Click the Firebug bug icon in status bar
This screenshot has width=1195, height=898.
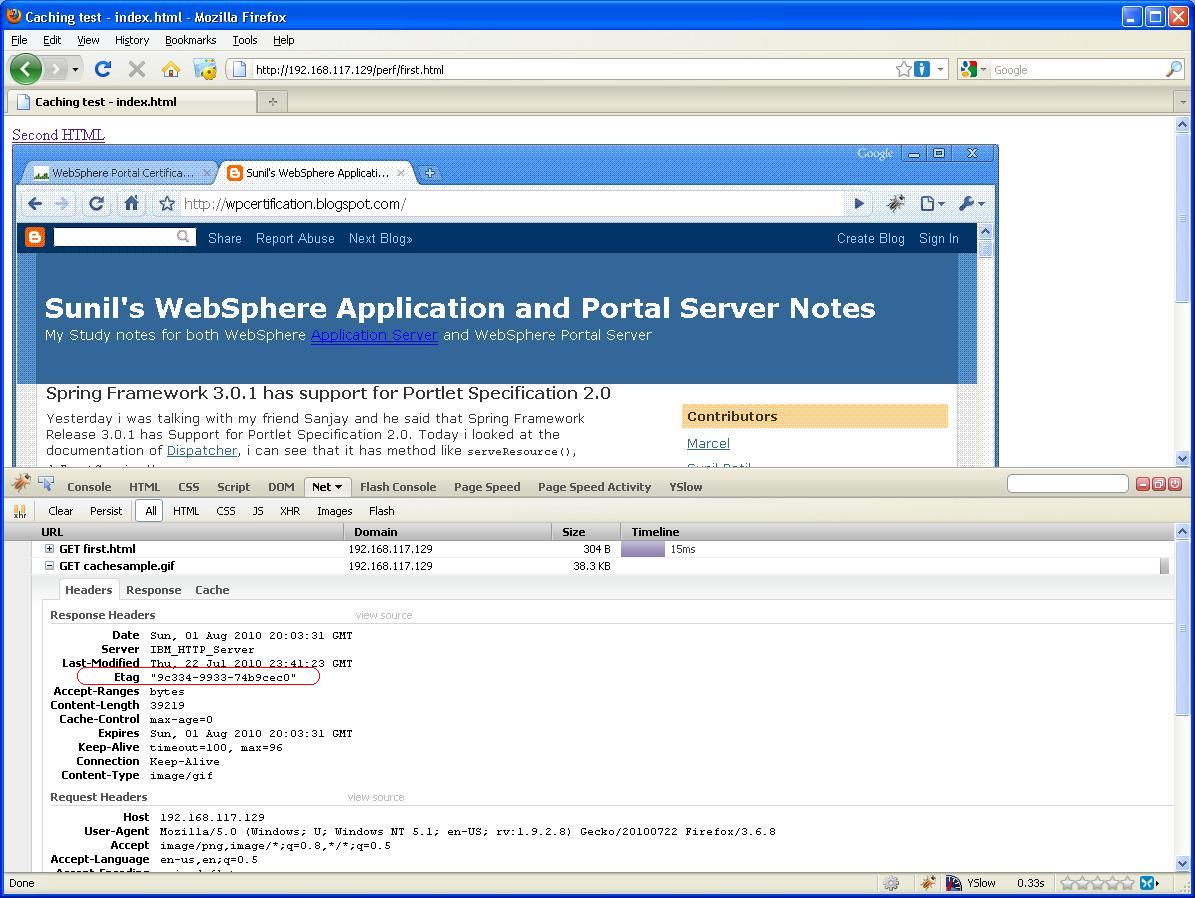coord(927,883)
